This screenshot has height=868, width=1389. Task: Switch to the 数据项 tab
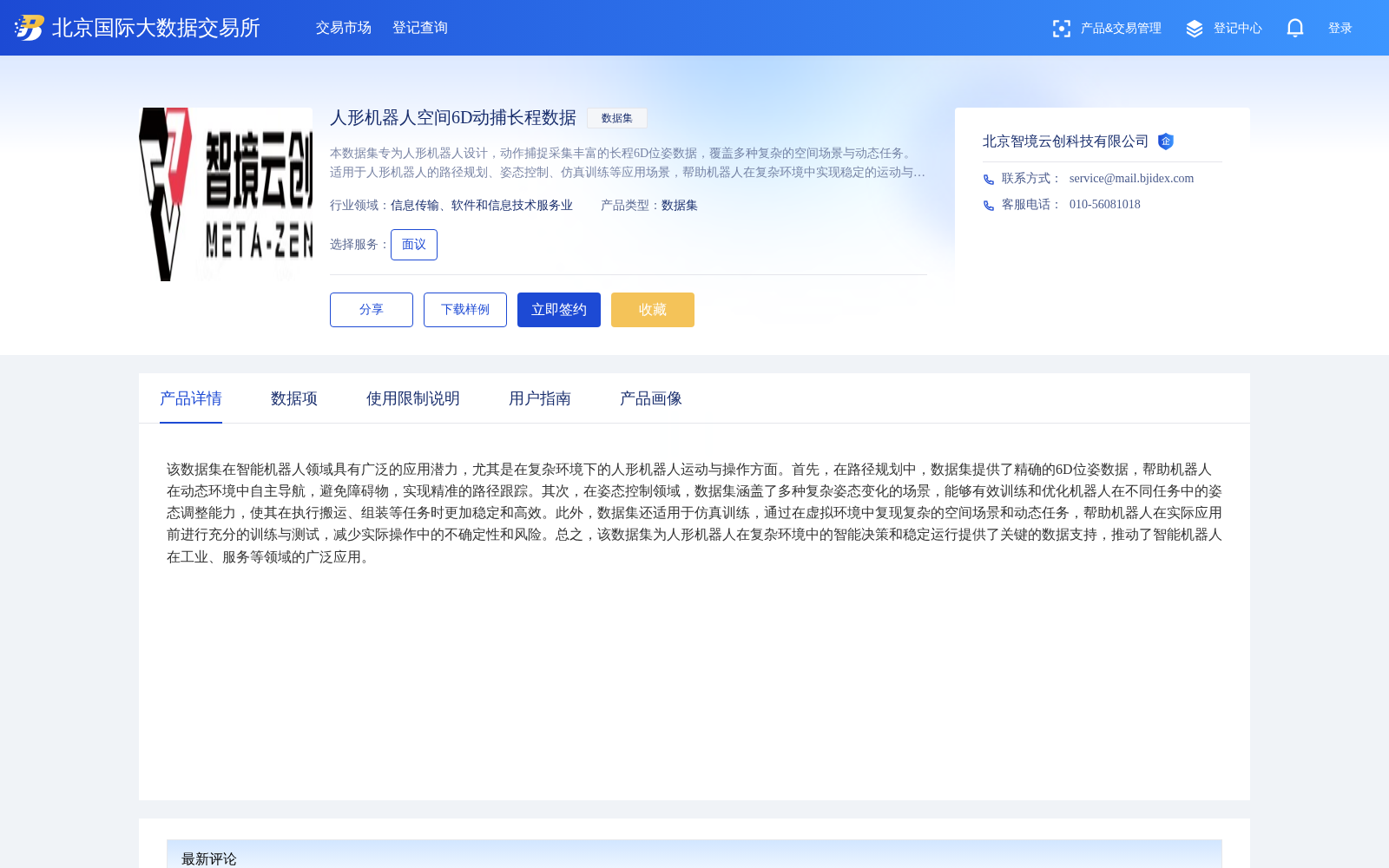click(x=294, y=398)
